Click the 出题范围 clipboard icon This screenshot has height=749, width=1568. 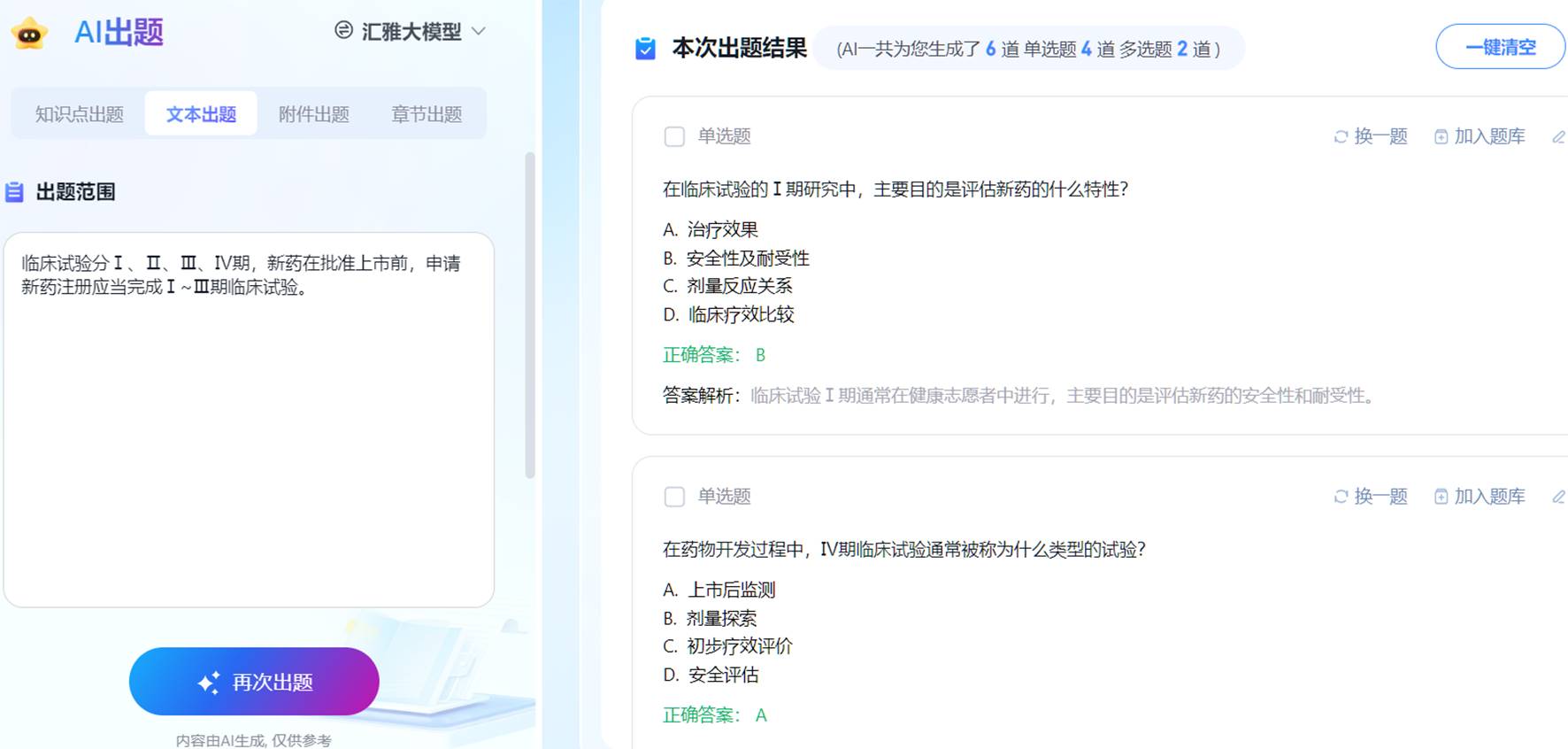point(14,192)
